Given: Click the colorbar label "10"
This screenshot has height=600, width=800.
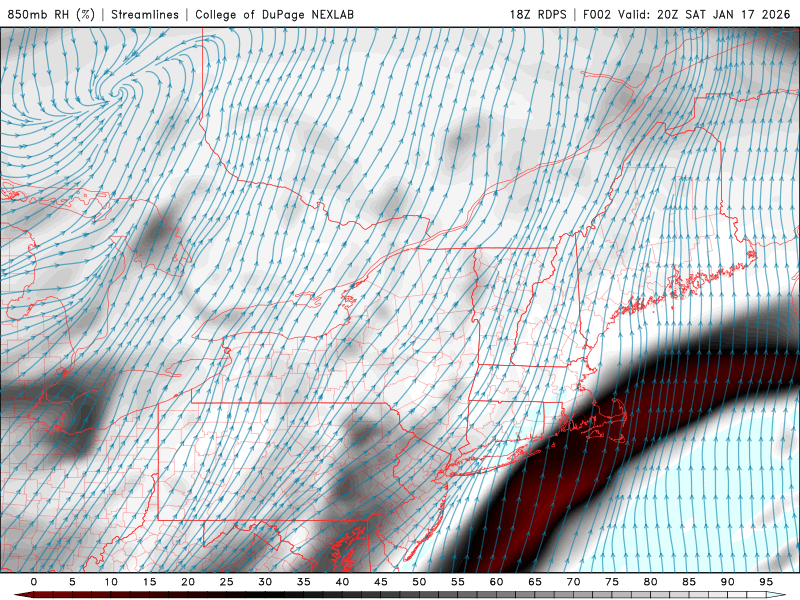Looking at the screenshot, I should [x=111, y=582].
